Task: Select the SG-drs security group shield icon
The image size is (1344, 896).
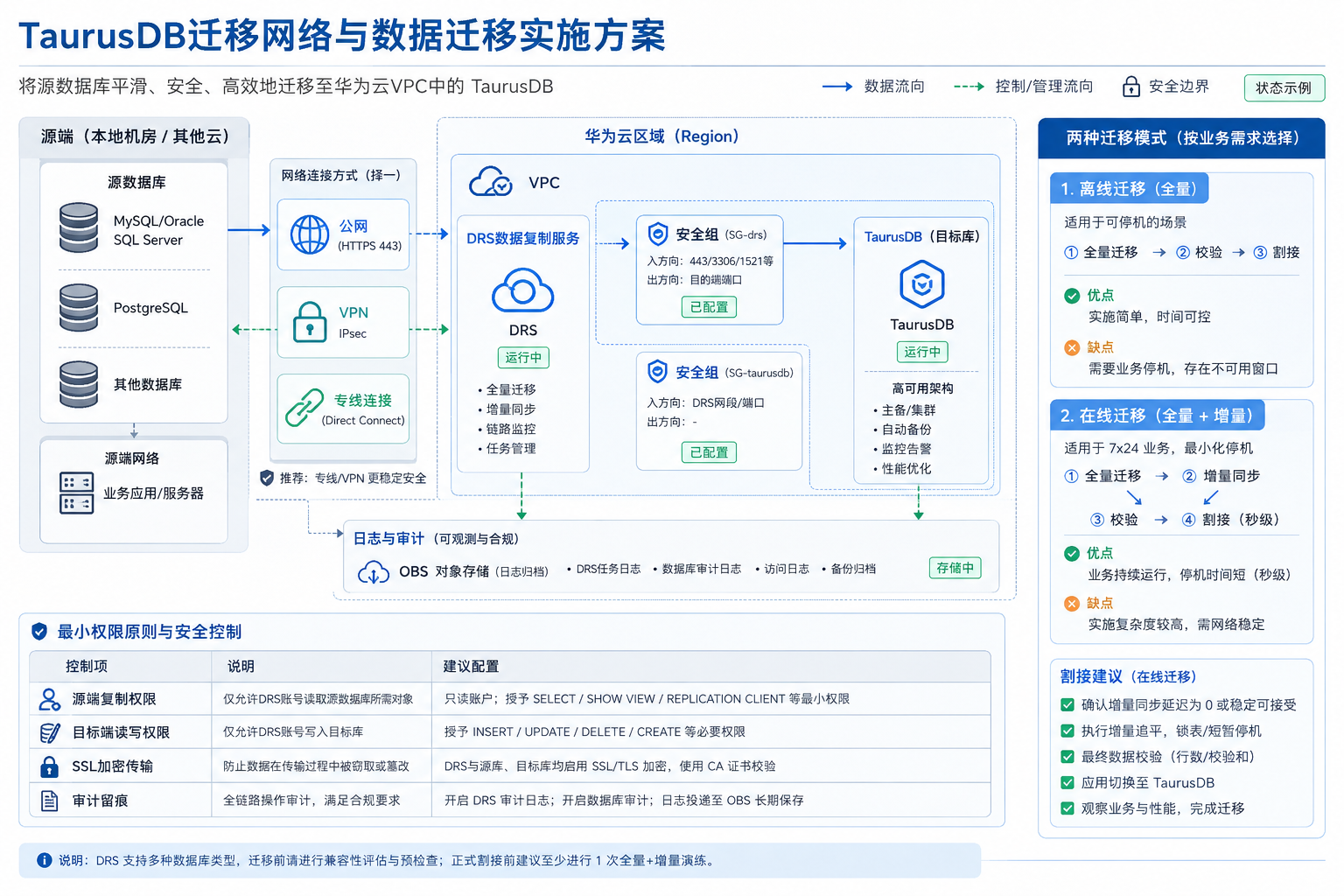Action: [x=658, y=234]
